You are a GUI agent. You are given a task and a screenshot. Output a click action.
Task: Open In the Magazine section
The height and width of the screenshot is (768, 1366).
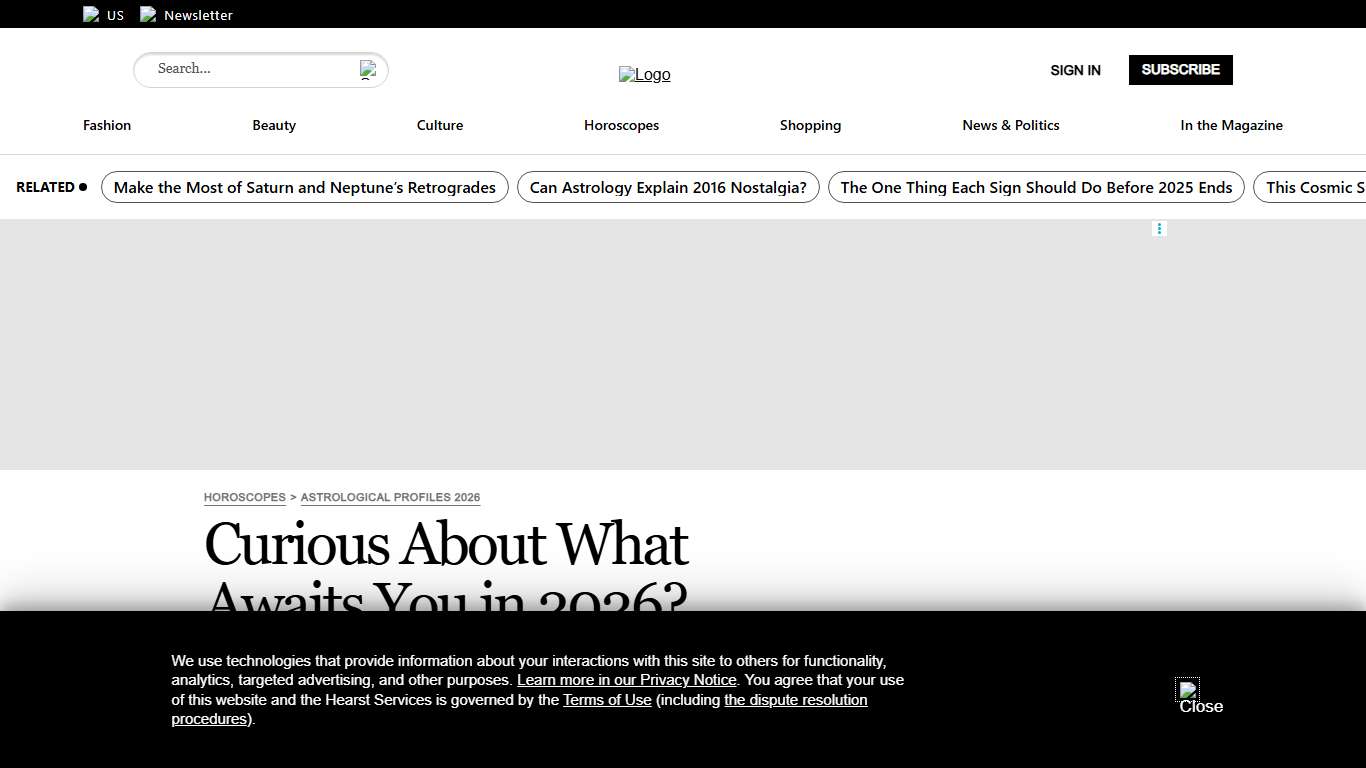click(1231, 125)
